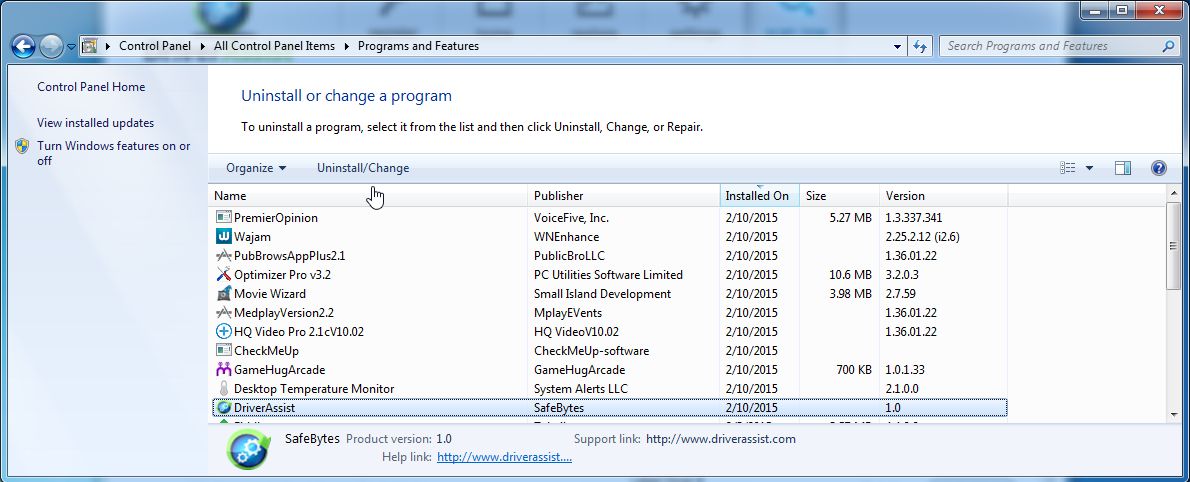1190x482 pixels.
Task: Sort by the Version column header
Action: (944, 196)
